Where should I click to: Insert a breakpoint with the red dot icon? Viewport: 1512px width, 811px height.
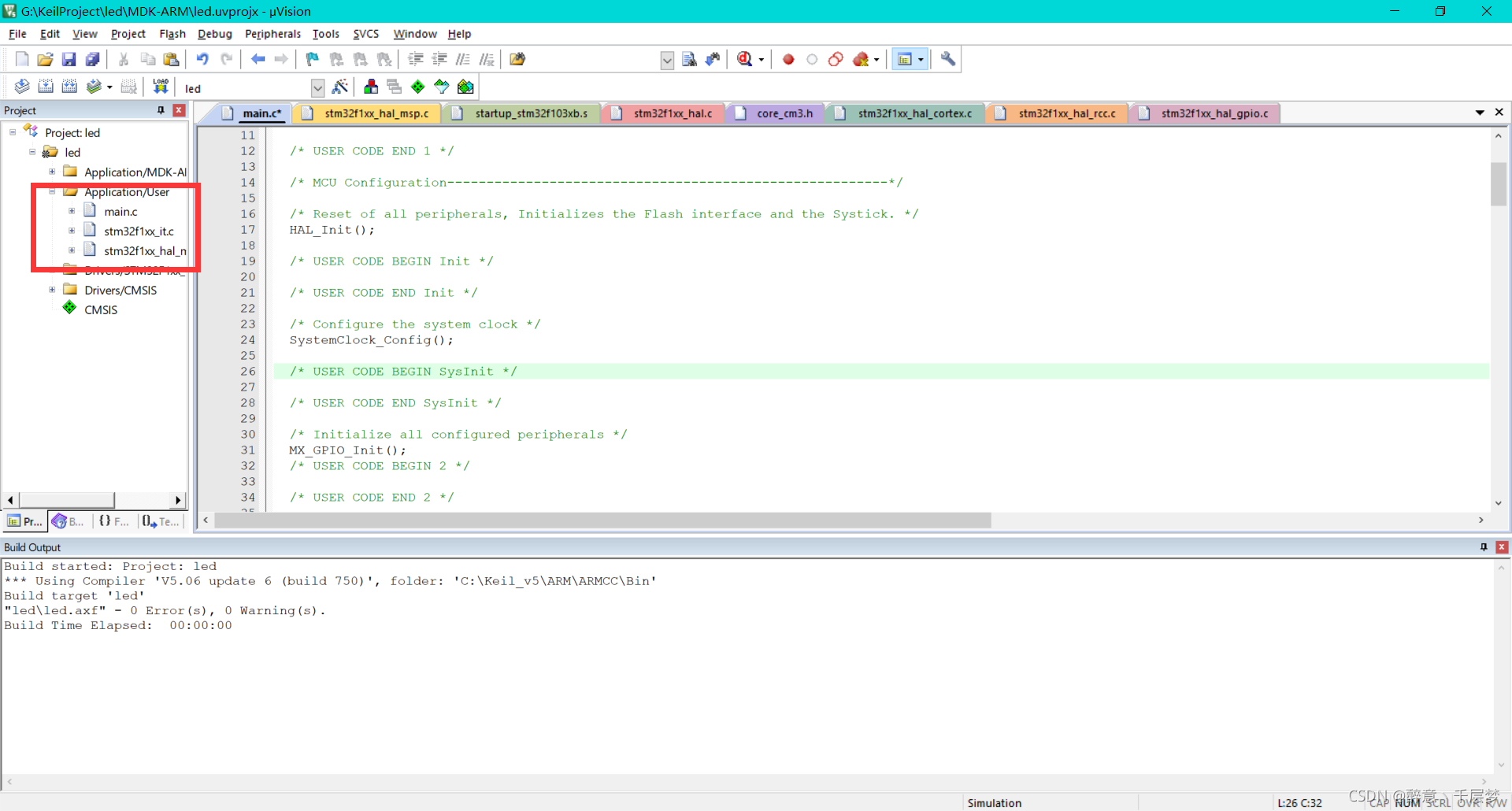coord(788,59)
